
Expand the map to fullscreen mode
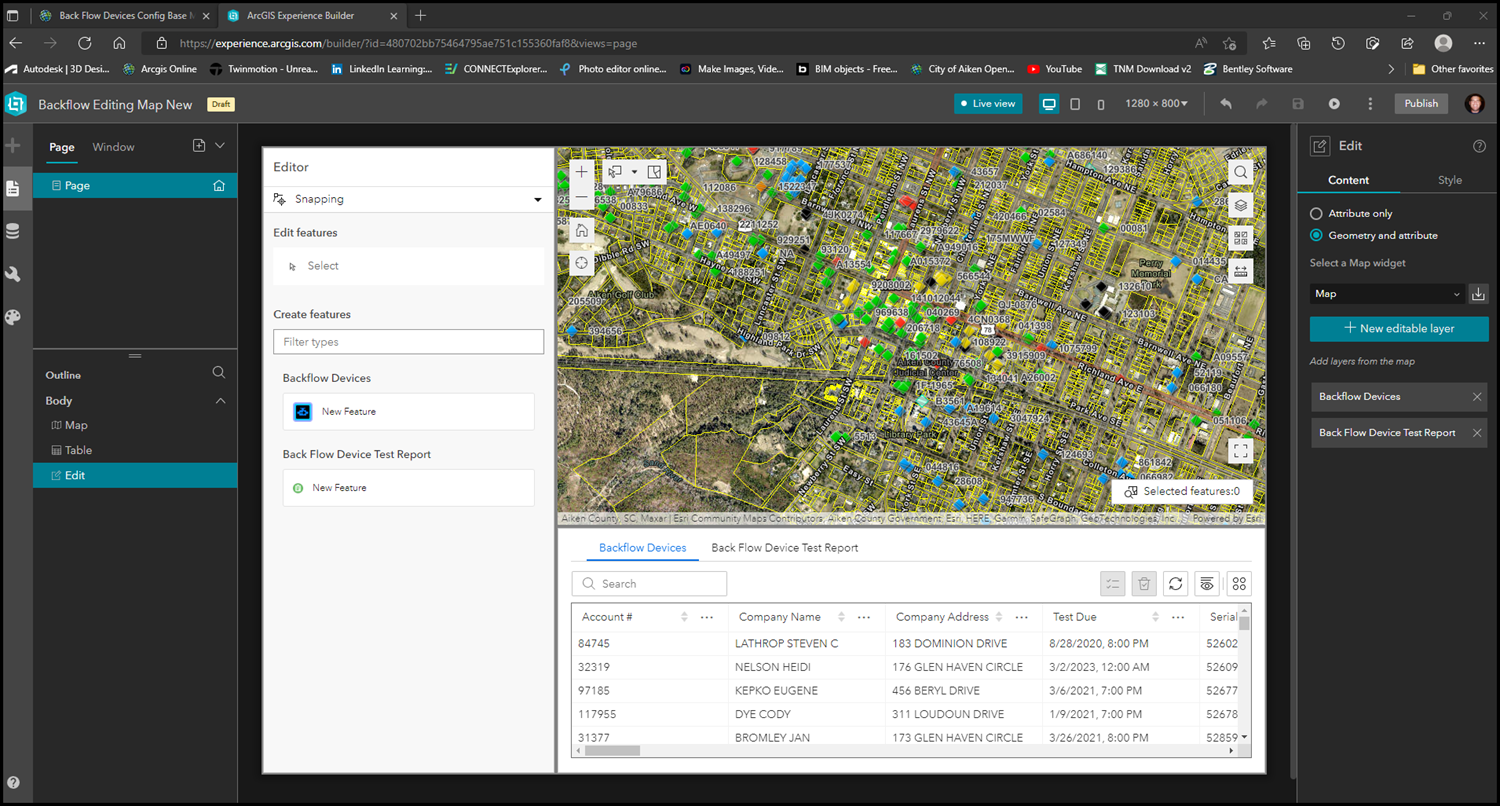[x=1240, y=450]
